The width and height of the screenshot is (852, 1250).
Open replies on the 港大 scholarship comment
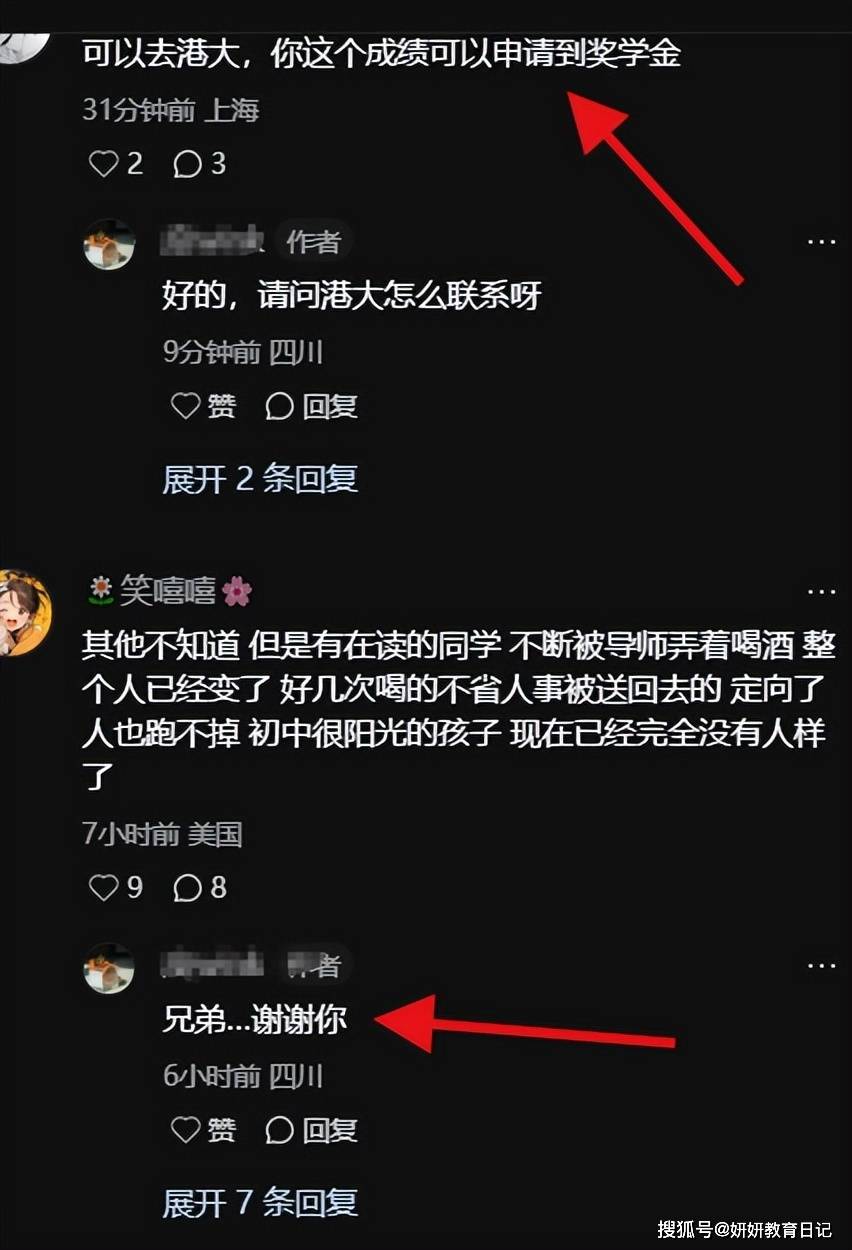[200, 163]
